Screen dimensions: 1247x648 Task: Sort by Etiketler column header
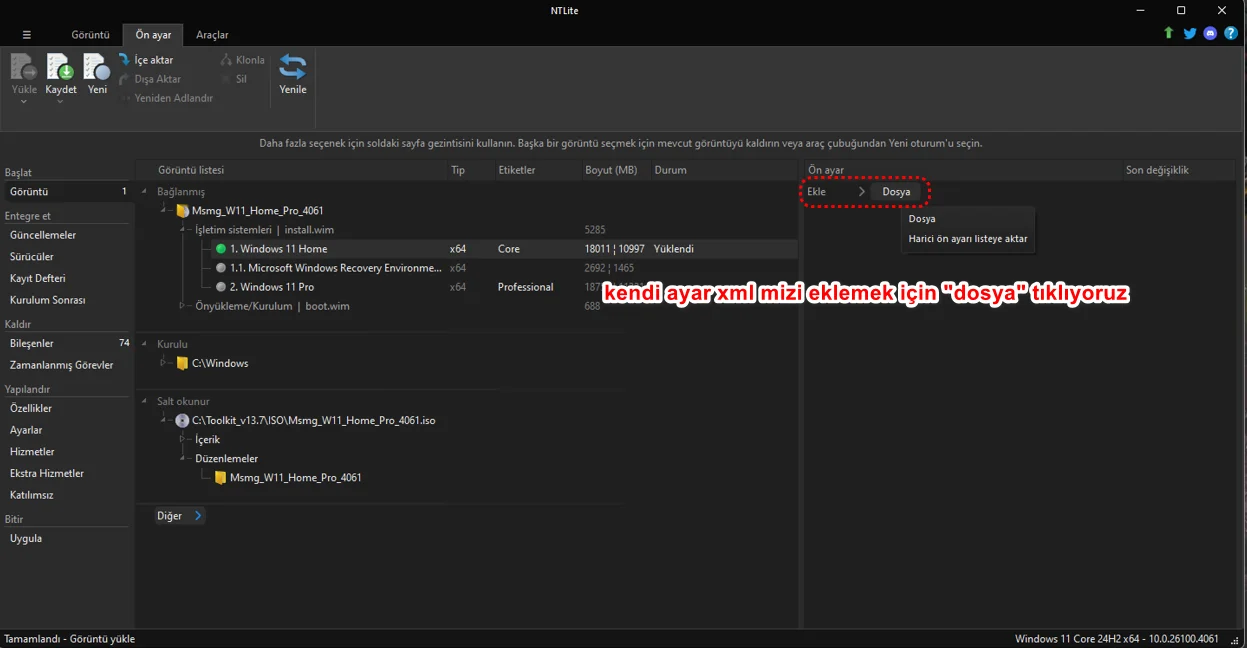coord(517,170)
